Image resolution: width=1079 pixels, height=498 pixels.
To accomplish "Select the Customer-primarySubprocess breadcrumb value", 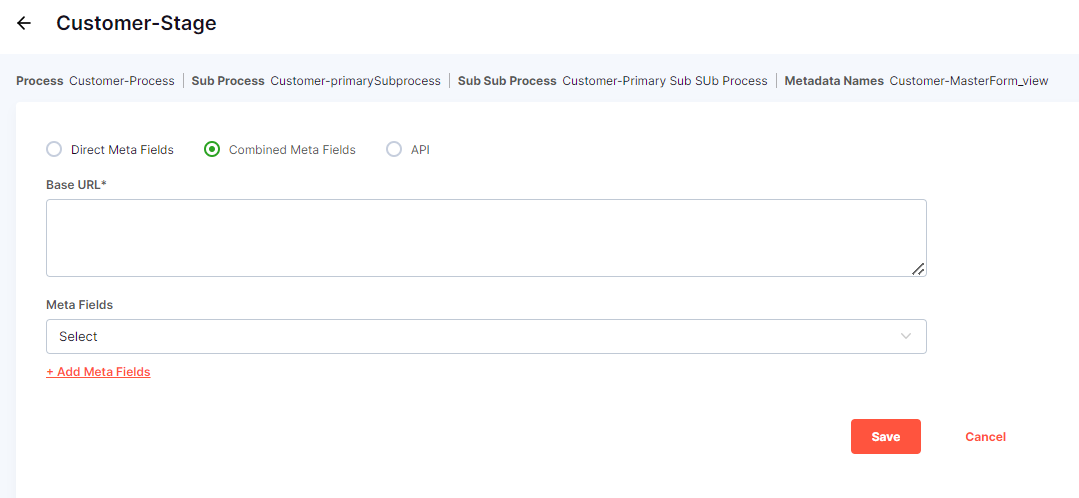I will pos(355,81).
